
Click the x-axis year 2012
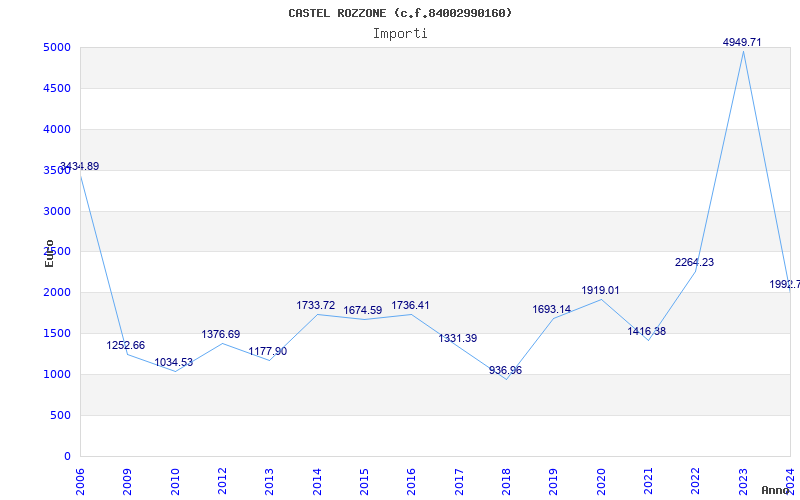tap(222, 482)
